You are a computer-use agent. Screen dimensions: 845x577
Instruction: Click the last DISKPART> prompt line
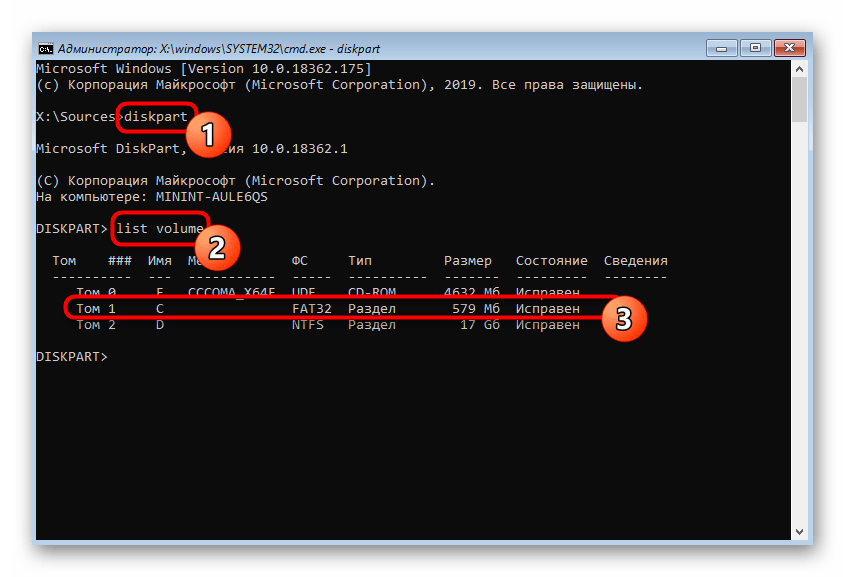point(71,357)
